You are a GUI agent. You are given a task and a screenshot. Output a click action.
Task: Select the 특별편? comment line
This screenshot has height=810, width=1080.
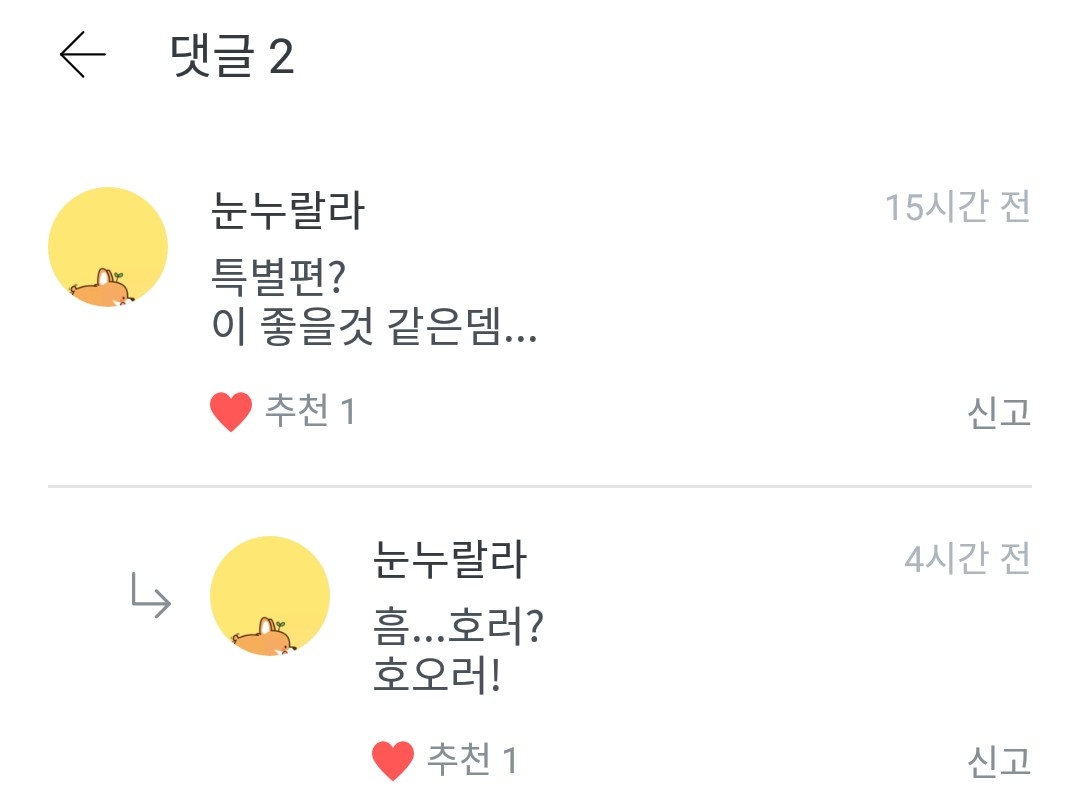tap(279, 275)
